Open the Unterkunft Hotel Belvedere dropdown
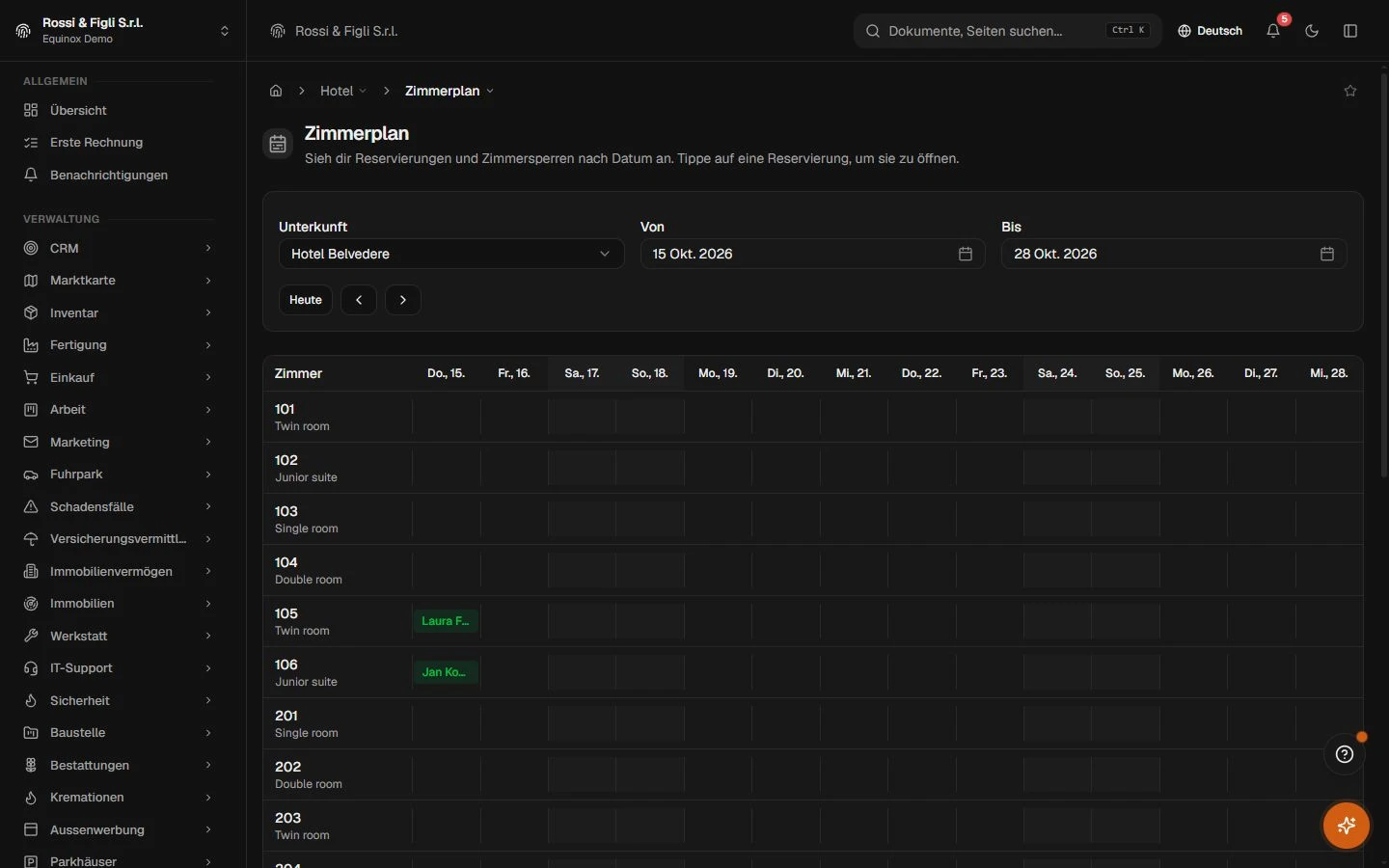 point(451,254)
